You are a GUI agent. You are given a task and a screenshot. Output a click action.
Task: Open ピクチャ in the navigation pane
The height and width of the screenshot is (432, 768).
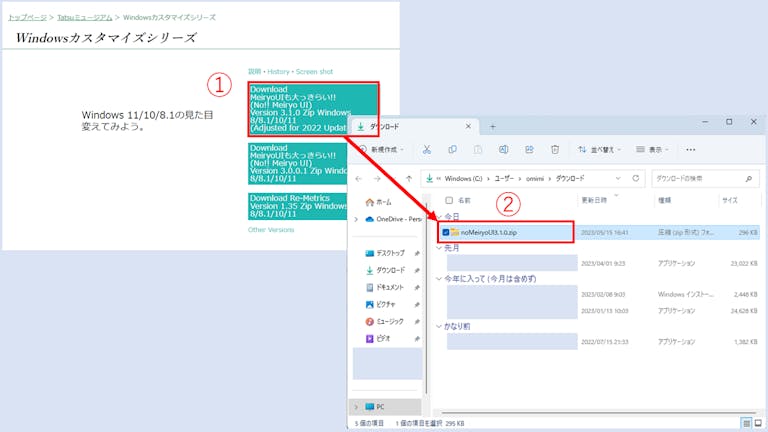coord(381,305)
